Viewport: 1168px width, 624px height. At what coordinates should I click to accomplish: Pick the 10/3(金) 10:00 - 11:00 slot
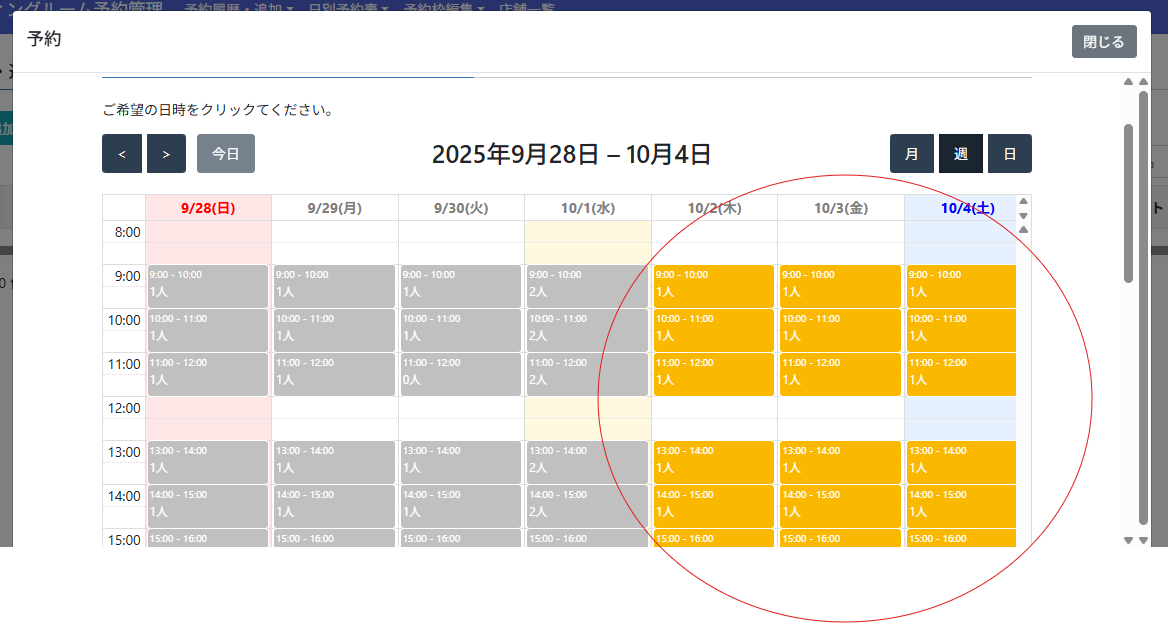(x=840, y=330)
